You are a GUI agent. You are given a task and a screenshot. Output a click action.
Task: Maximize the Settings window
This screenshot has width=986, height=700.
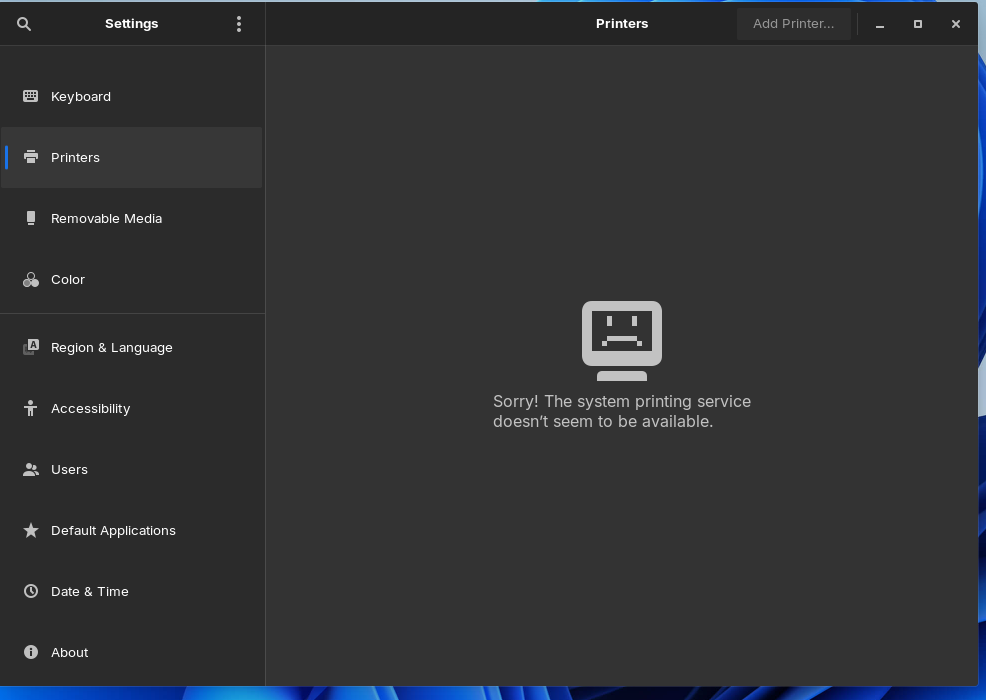[917, 24]
